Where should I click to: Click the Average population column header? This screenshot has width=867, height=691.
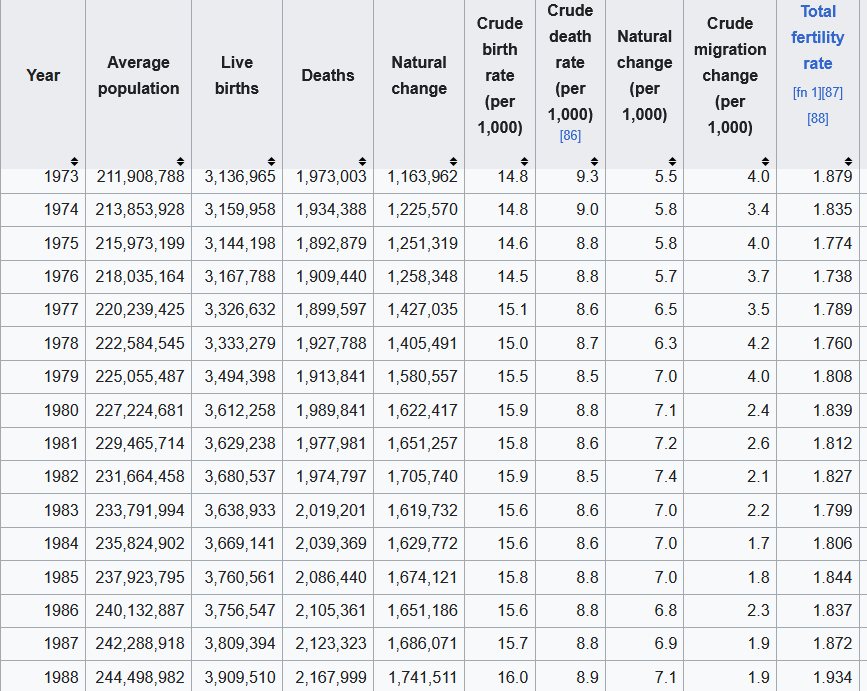[138, 75]
